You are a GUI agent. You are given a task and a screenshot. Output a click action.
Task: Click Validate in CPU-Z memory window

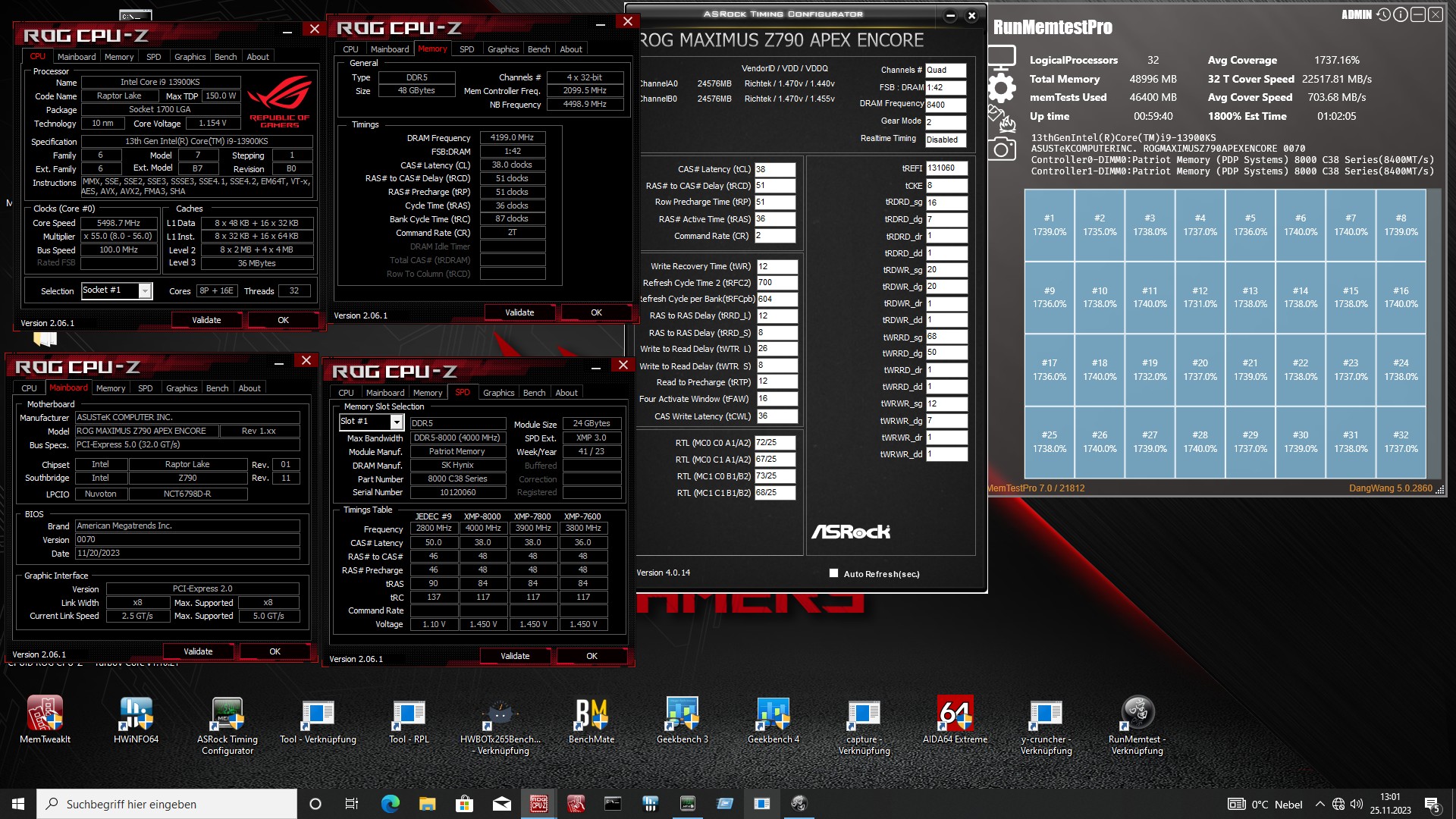click(x=519, y=312)
